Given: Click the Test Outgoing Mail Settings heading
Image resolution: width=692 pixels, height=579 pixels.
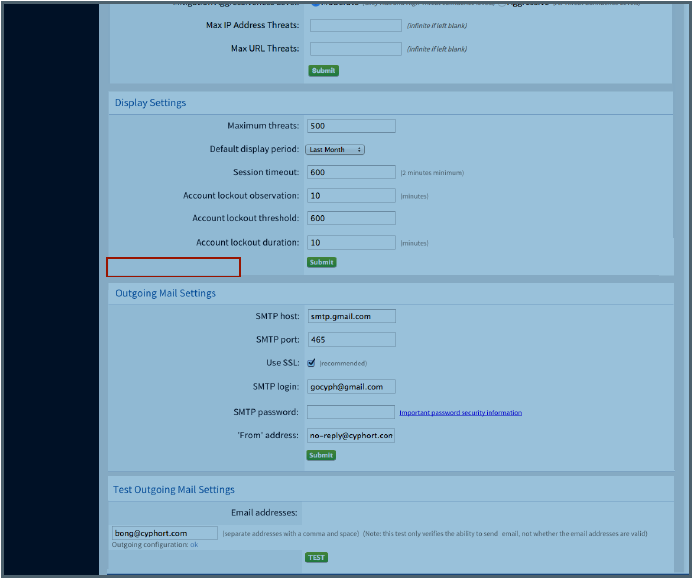Looking at the screenshot, I should pyautogui.click(x=174, y=489).
